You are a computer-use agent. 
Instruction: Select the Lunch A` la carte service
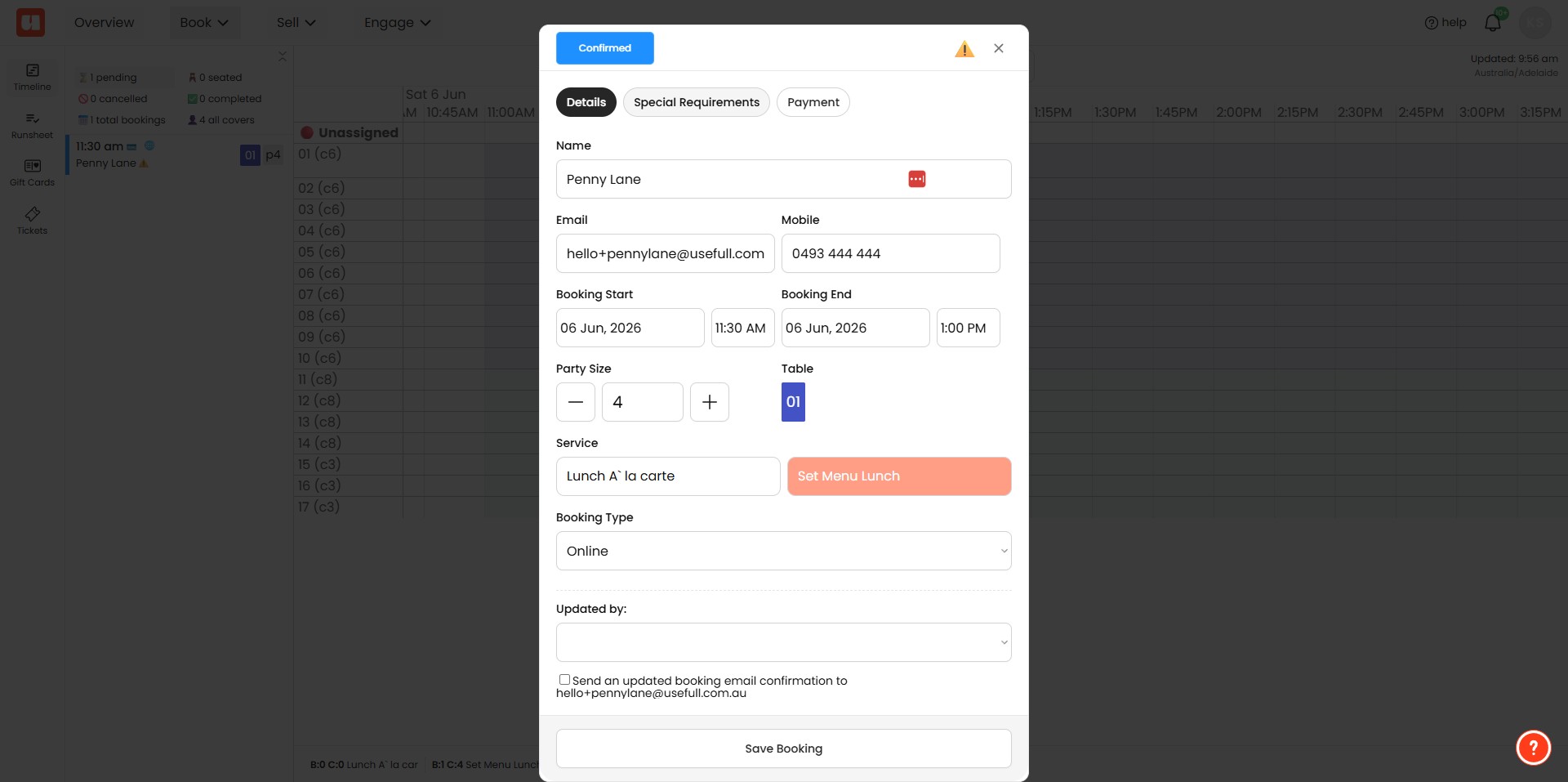tap(668, 476)
